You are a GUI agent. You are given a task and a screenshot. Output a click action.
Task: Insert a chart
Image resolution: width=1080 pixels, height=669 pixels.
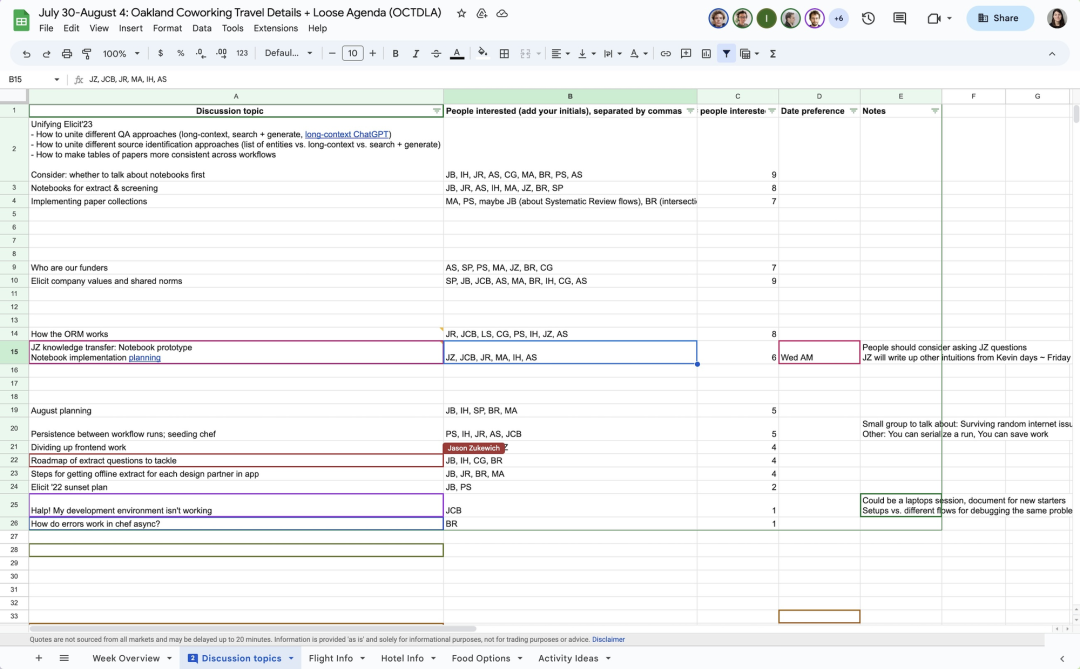(706, 54)
